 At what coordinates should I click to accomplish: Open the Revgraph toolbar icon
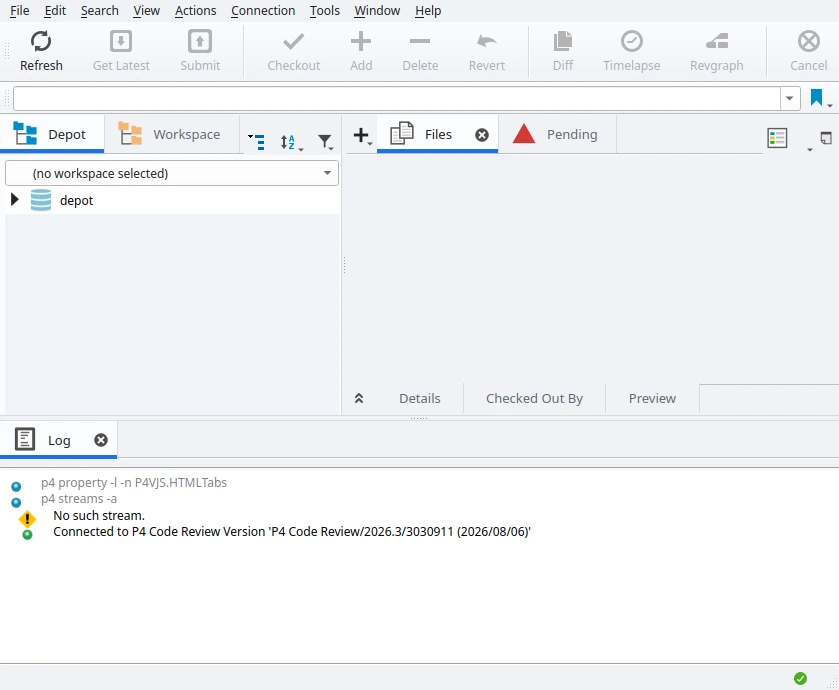(716, 41)
